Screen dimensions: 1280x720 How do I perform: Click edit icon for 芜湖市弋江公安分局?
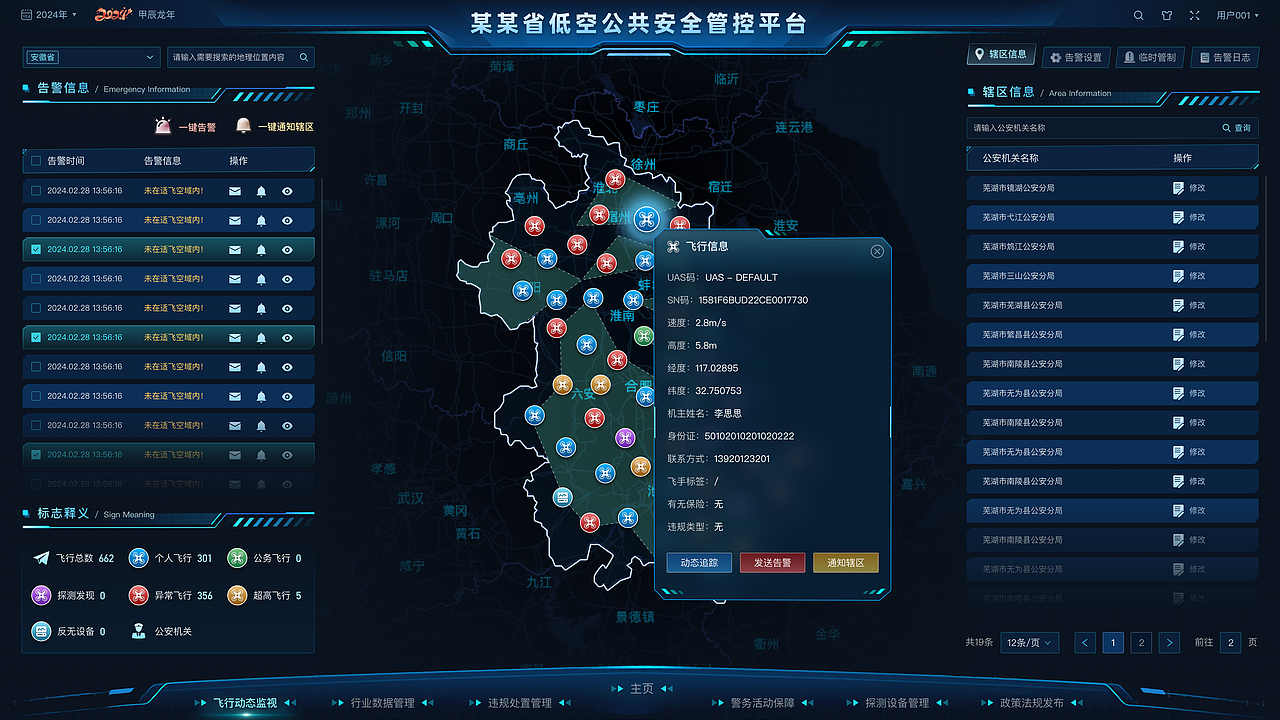[1178, 217]
